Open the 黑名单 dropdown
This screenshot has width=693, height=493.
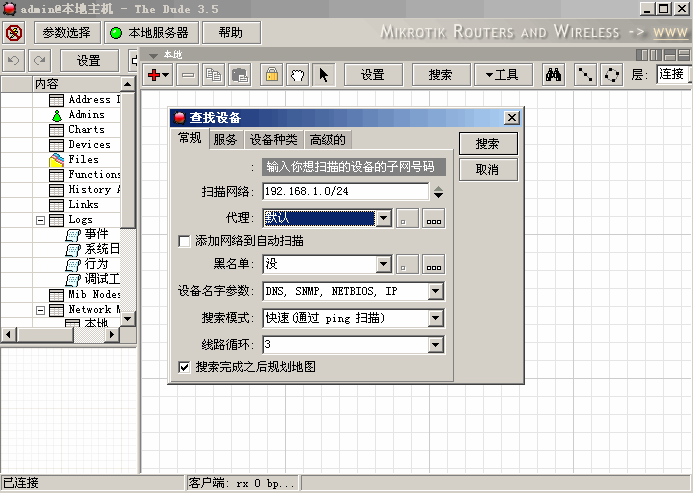(x=383, y=264)
